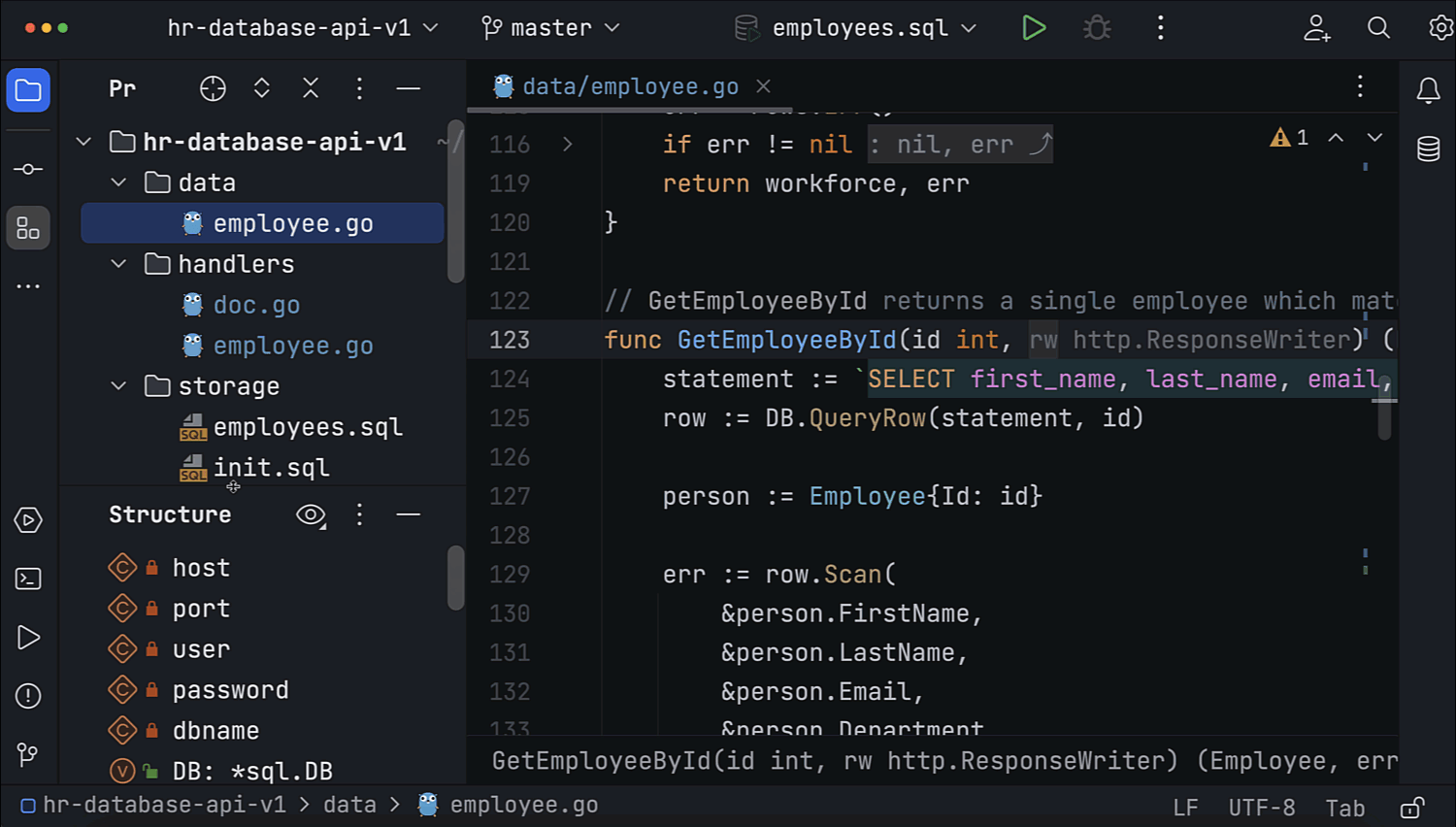
Task: Click the data breadcrumb in status bar
Action: 349,805
